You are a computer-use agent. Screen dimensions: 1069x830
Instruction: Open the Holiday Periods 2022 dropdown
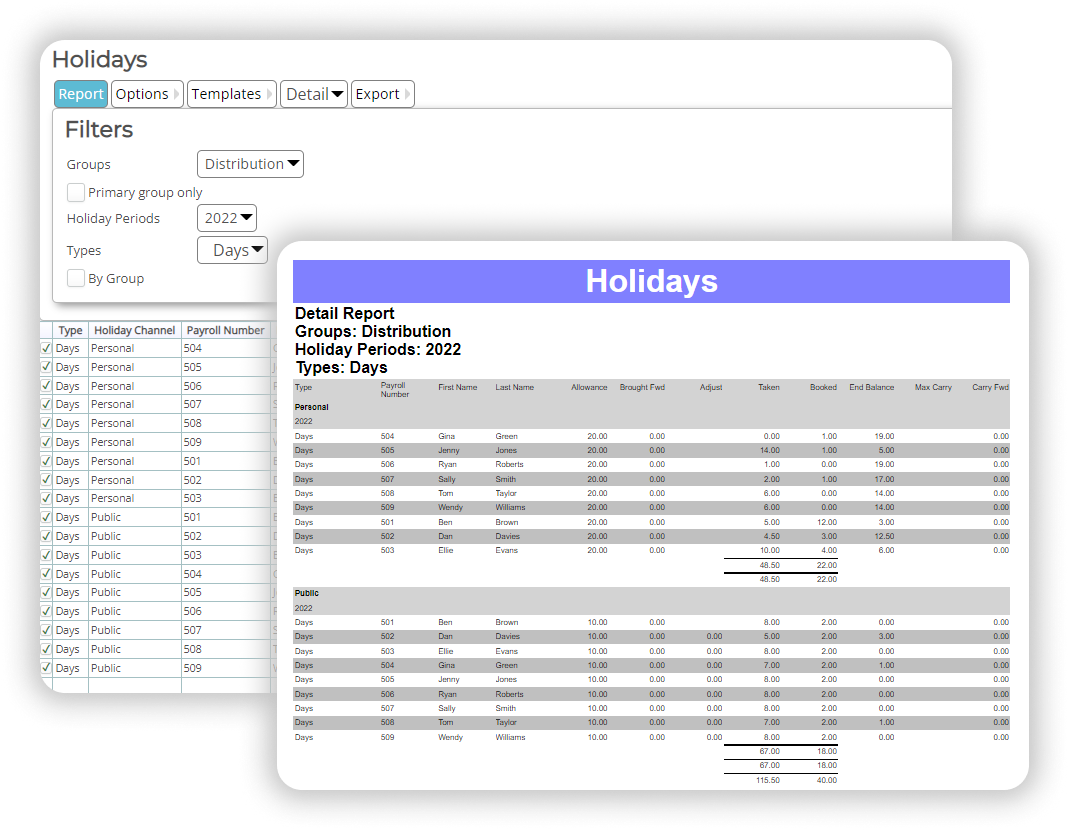(x=226, y=217)
